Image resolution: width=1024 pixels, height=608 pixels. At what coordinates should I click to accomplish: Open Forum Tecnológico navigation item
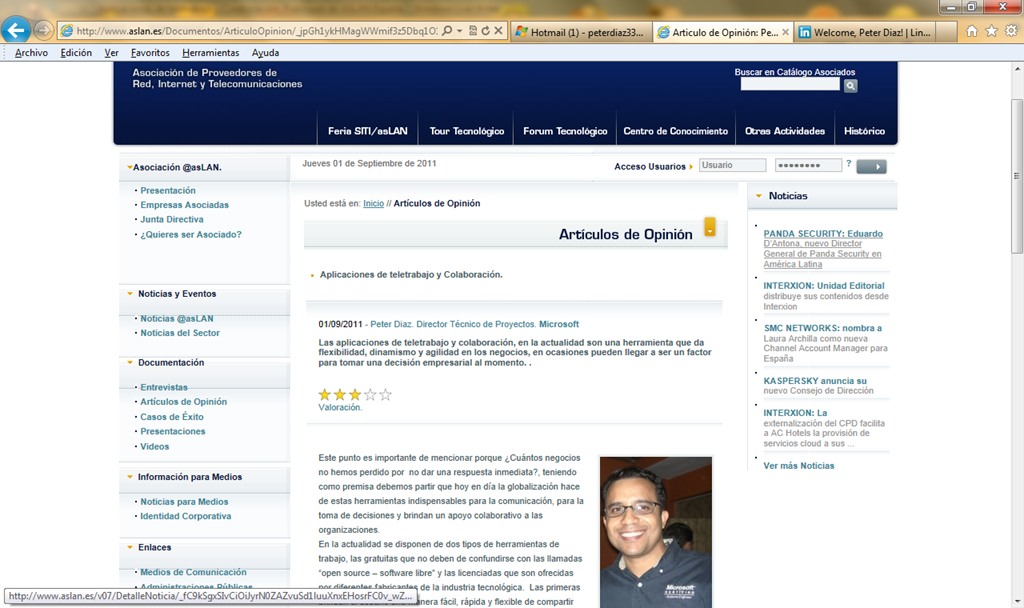pyautogui.click(x=565, y=131)
